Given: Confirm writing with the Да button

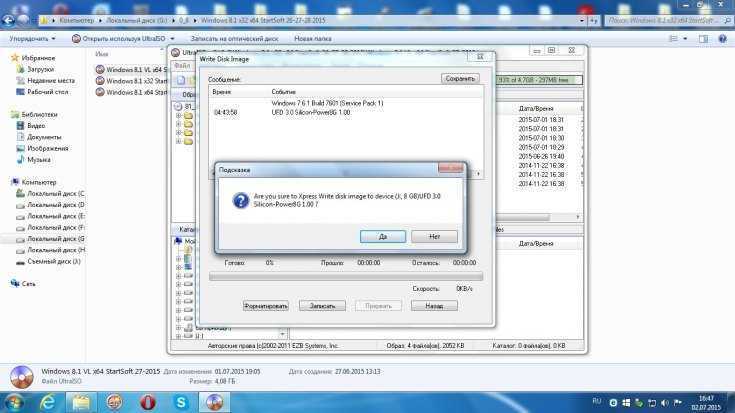Looking at the screenshot, I should point(382,237).
